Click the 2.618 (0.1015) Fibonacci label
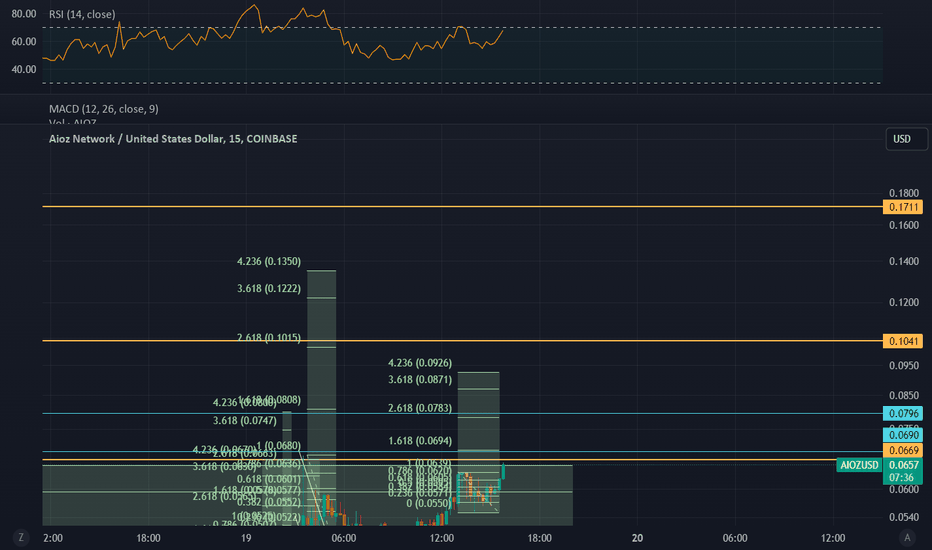 point(269,337)
